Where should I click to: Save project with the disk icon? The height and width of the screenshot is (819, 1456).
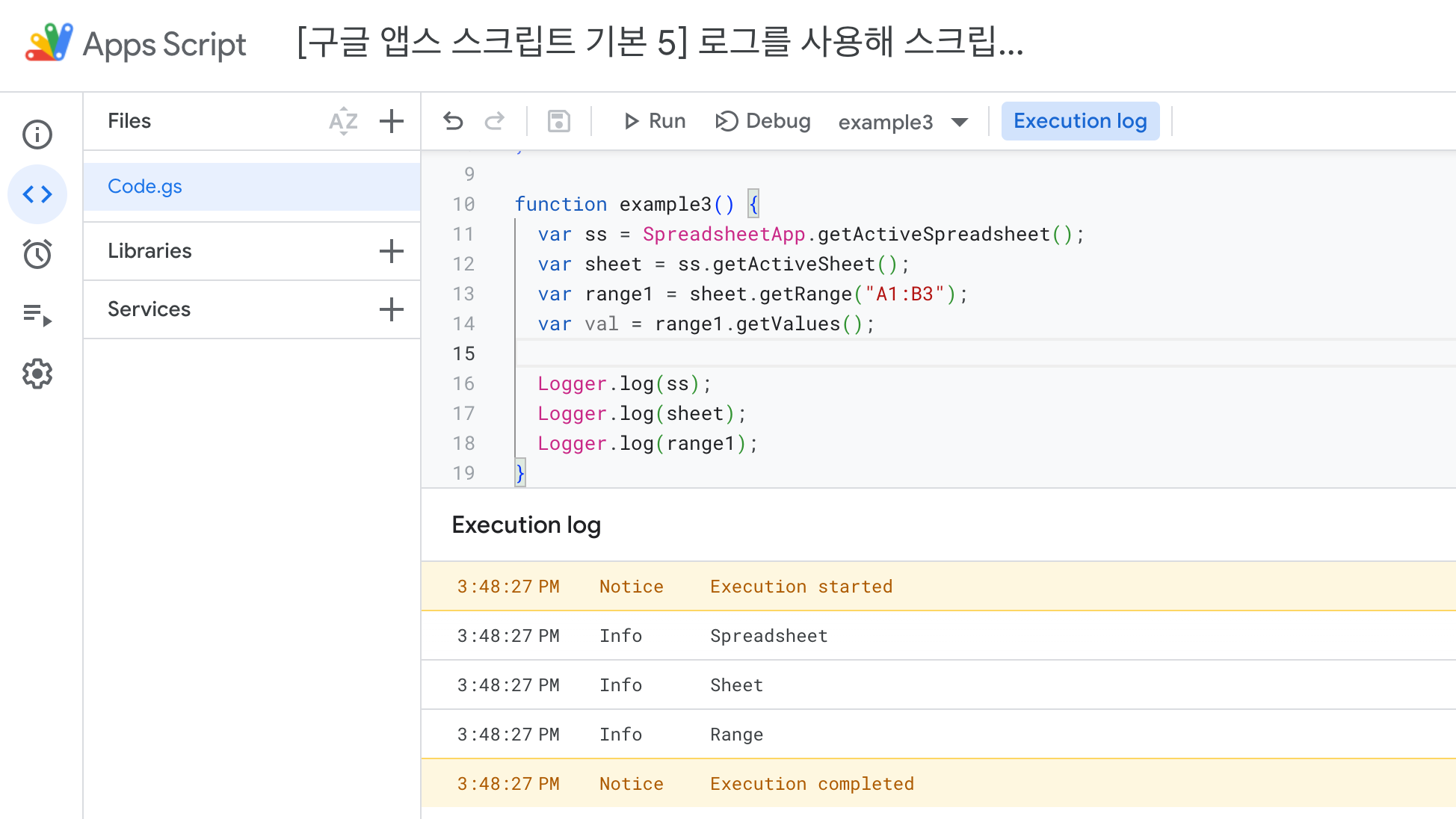point(559,121)
